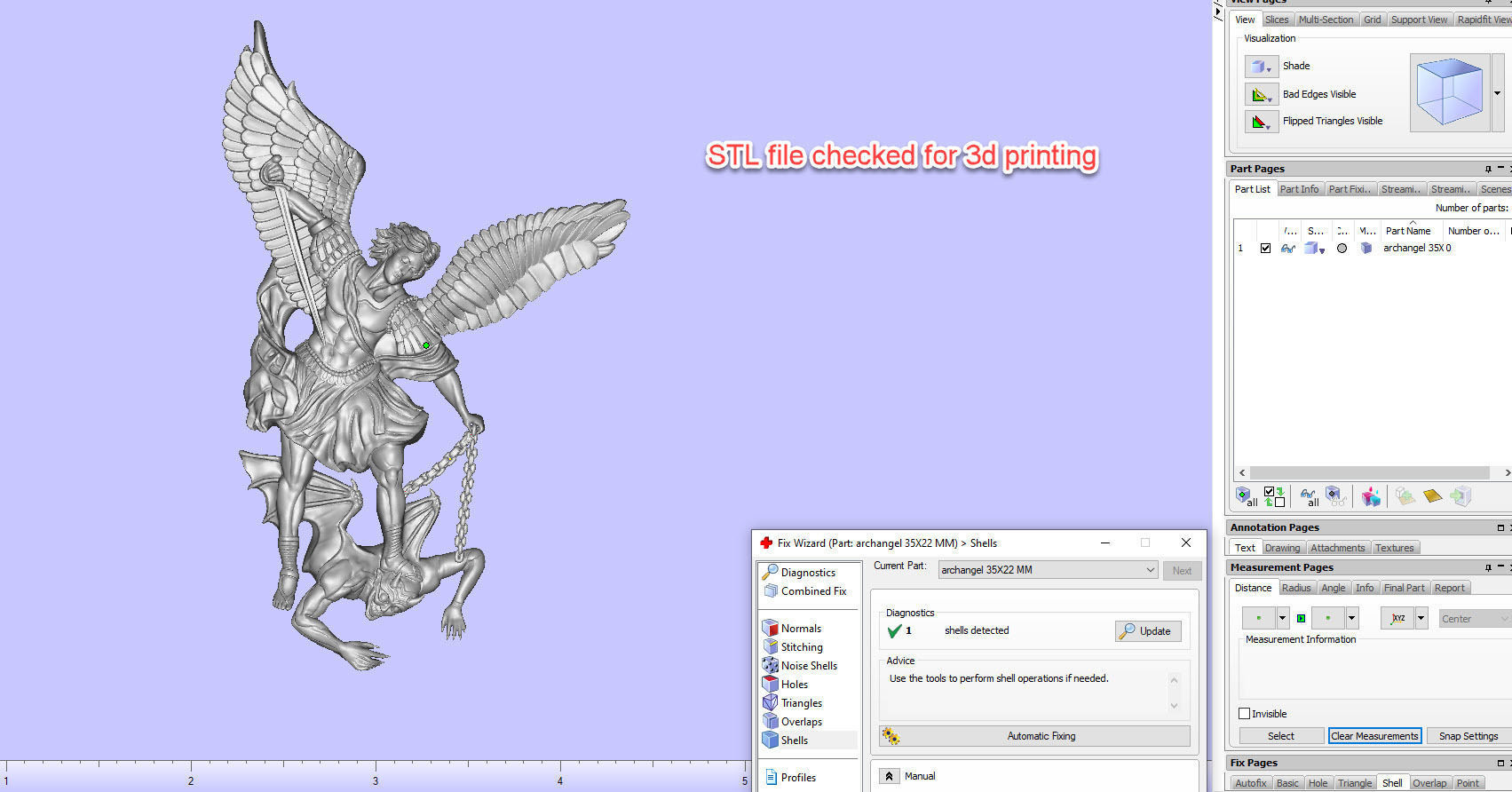Open the Scenes tab in Part Pages
Image resolution: width=1512 pixels, height=792 pixels.
(1494, 189)
